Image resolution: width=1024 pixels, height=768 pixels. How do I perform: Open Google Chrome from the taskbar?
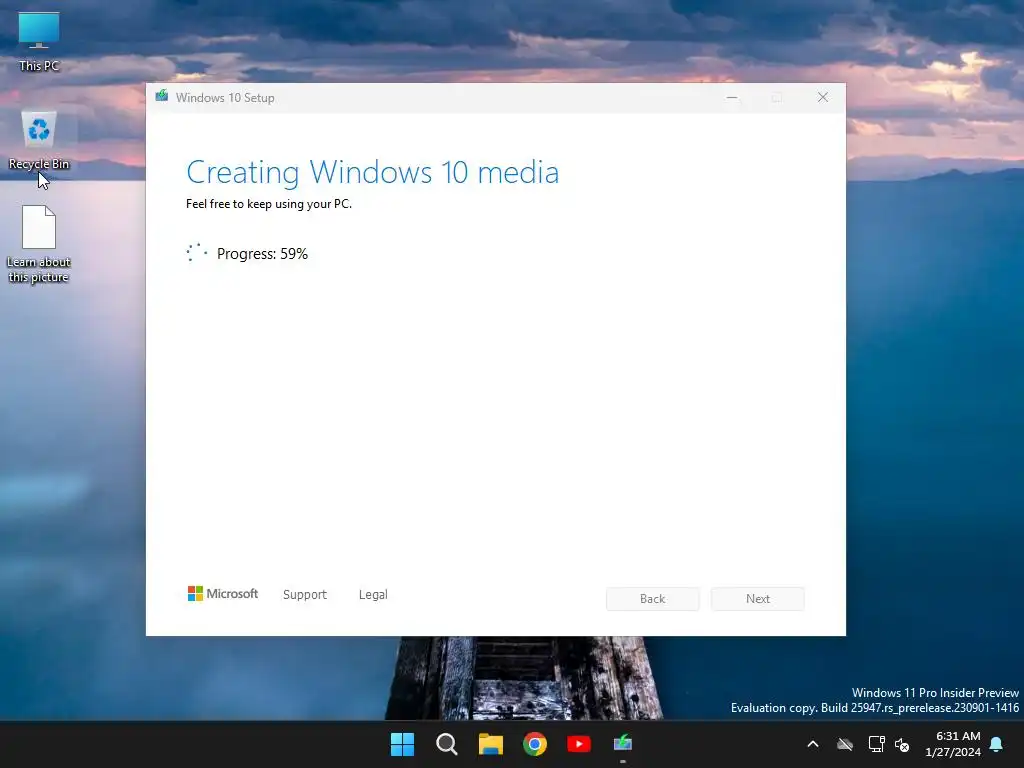(535, 744)
